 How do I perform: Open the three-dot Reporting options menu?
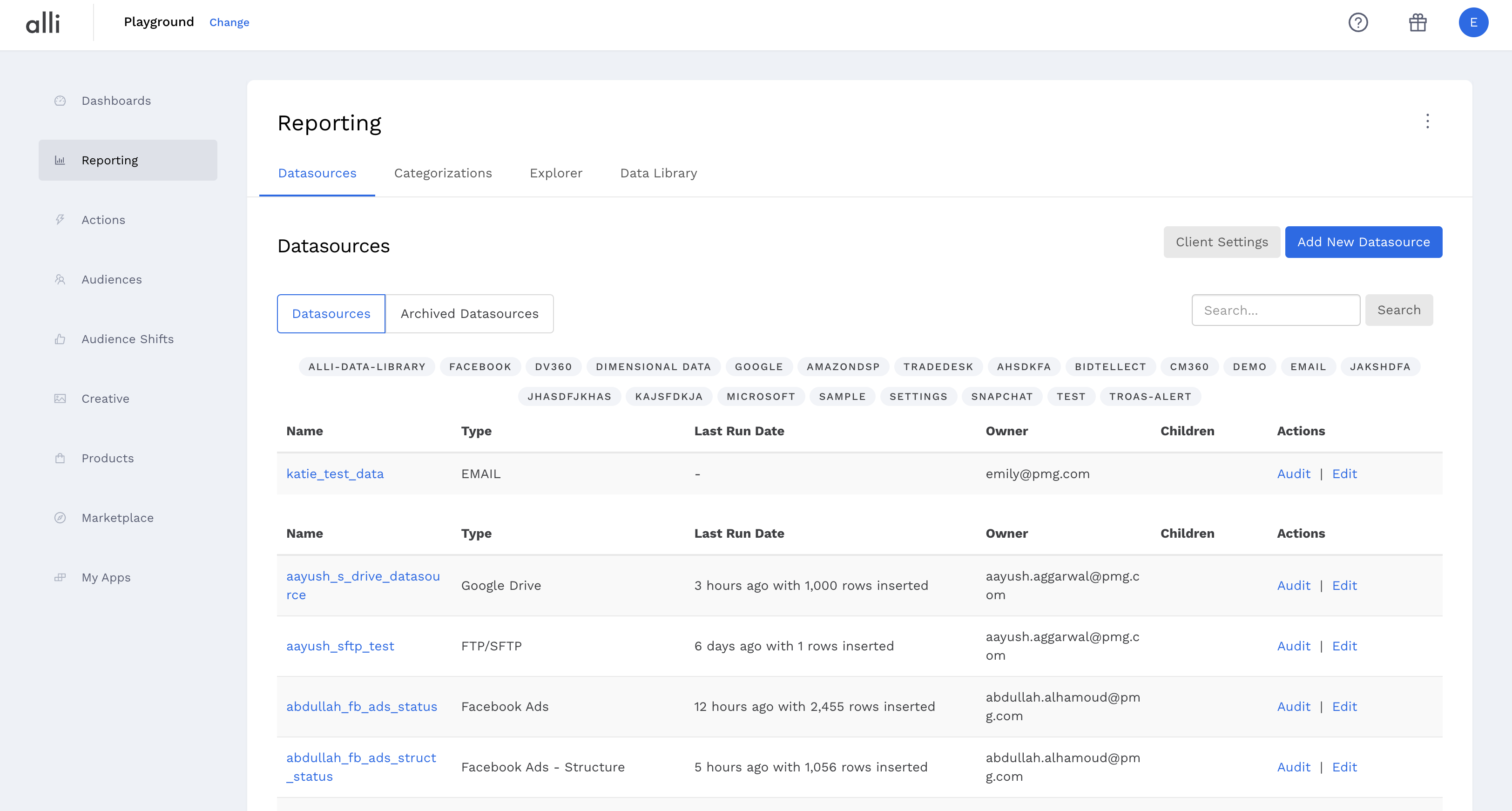pos(1428,122)
